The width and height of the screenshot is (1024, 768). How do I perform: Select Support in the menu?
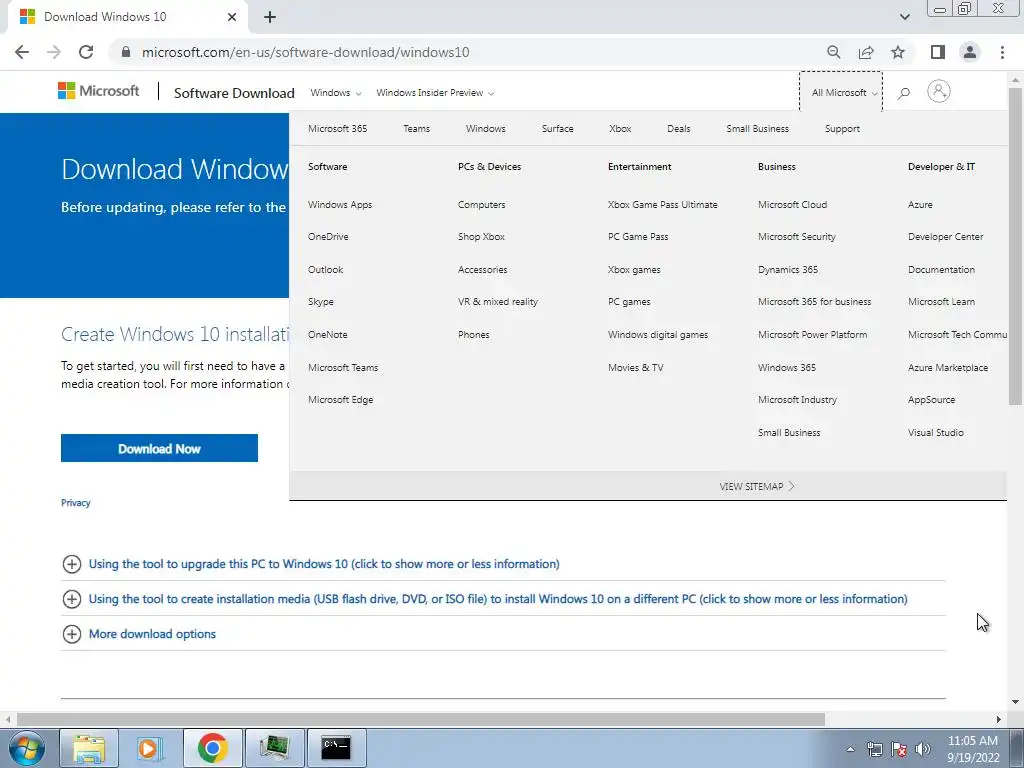pyautogui.click(x=842, y=129)
